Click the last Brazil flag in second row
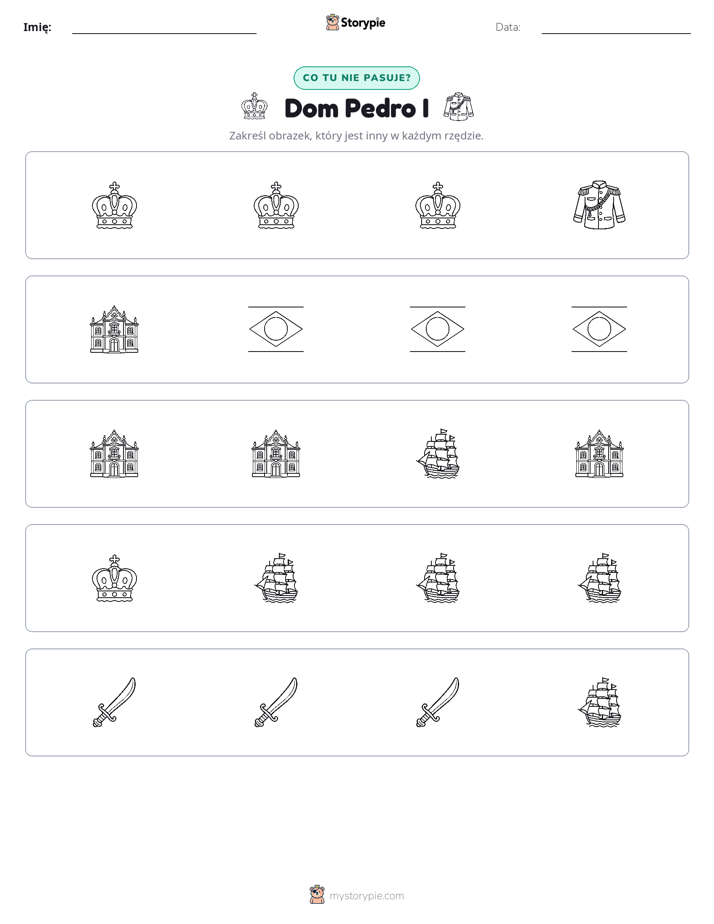 [x=599, y=329]
